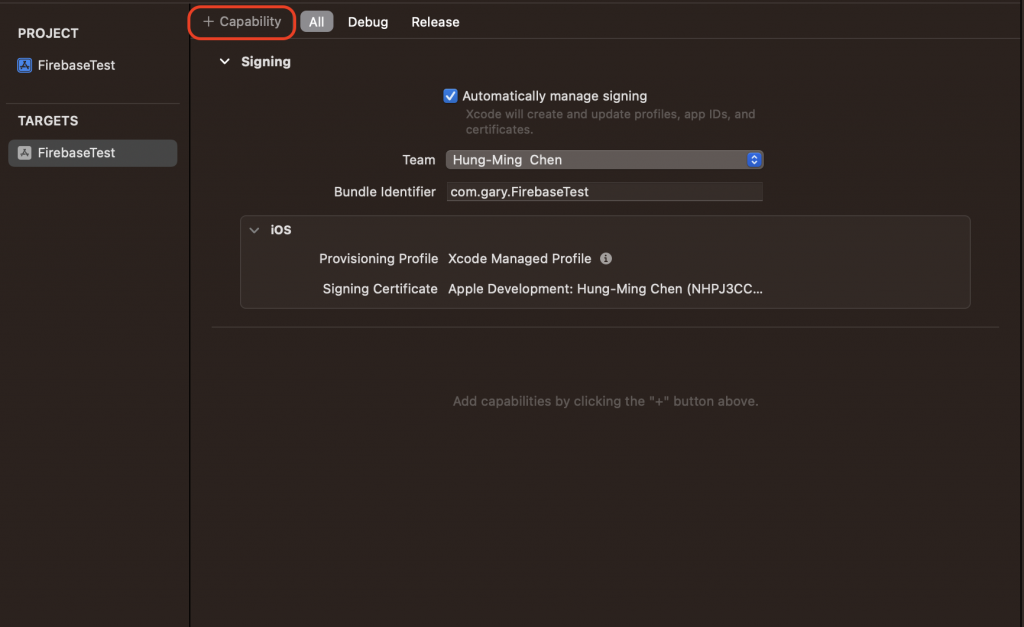Collapse the Signing section chevron
This screenshot has width=1024, height=627.
tap(225, 61)
